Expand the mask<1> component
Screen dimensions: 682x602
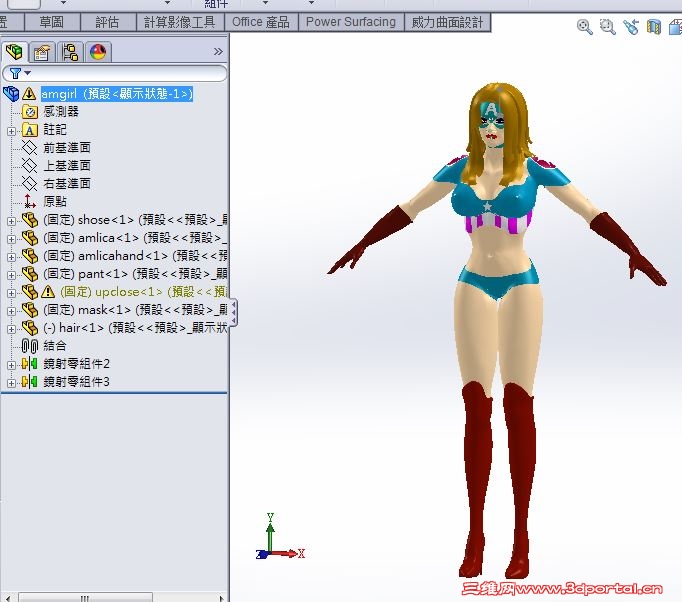click(x=11, y=311)
